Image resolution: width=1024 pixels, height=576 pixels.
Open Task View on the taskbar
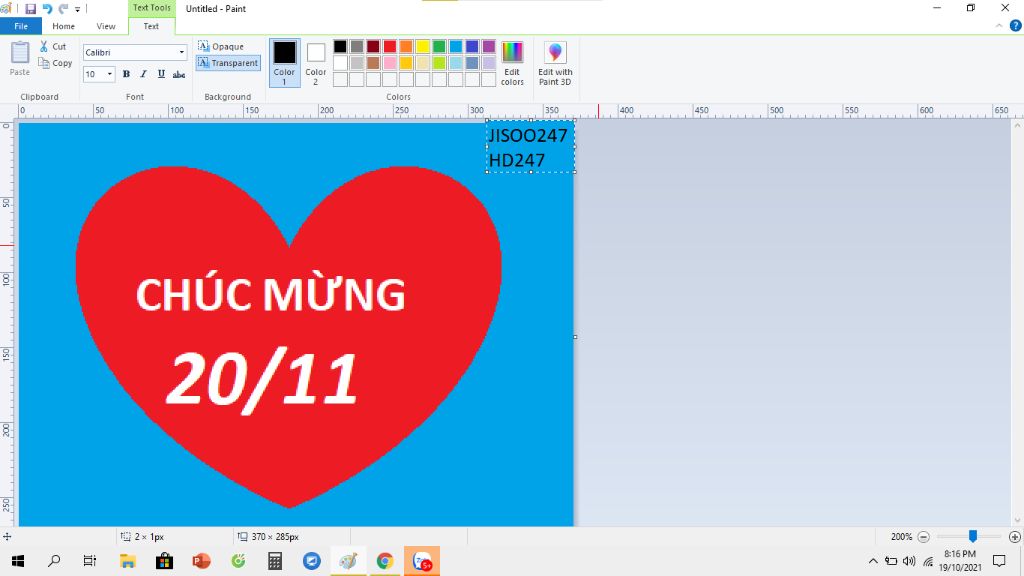coord(90,561)
